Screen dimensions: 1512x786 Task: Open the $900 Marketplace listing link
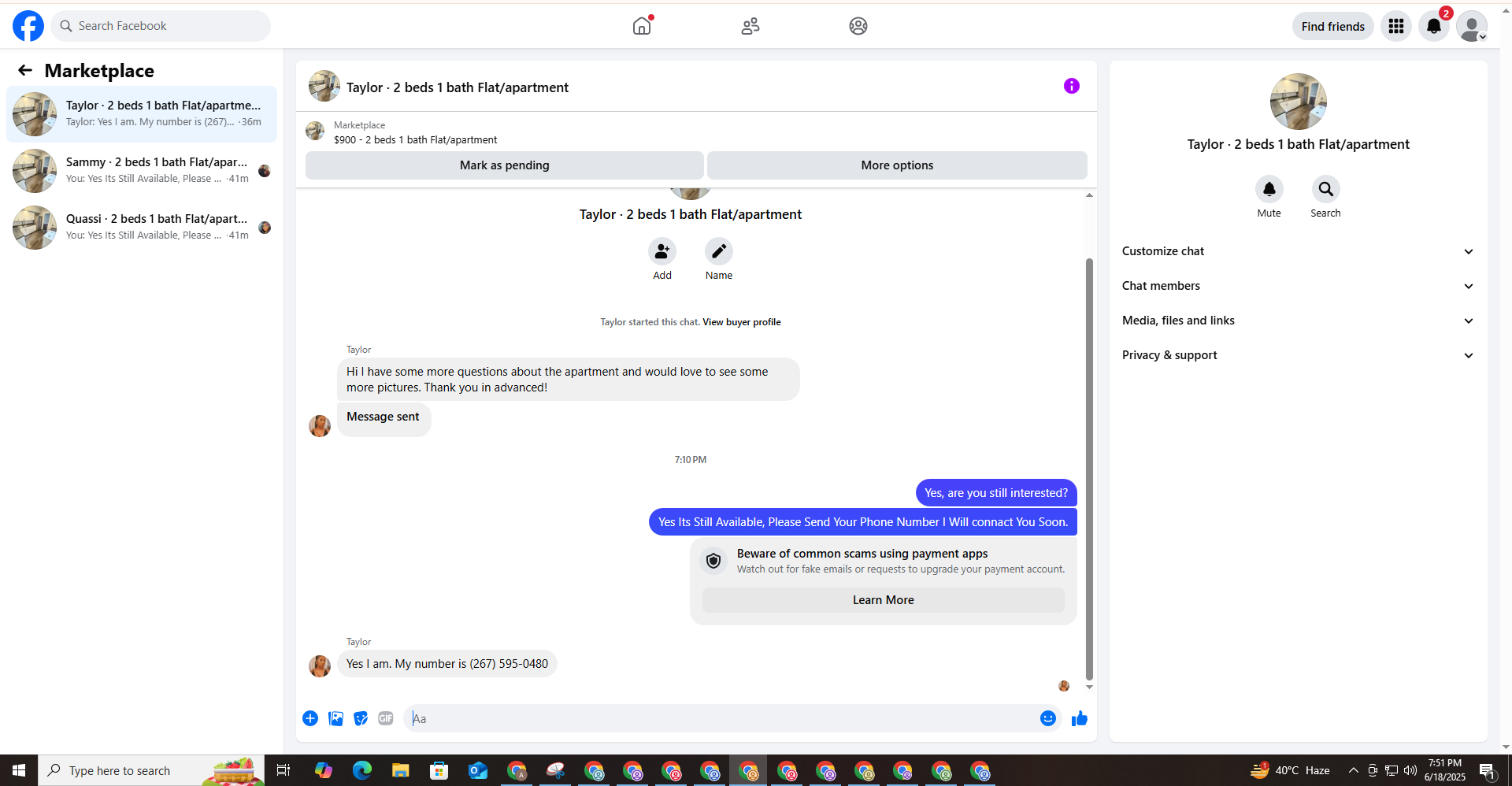point(415,140)
